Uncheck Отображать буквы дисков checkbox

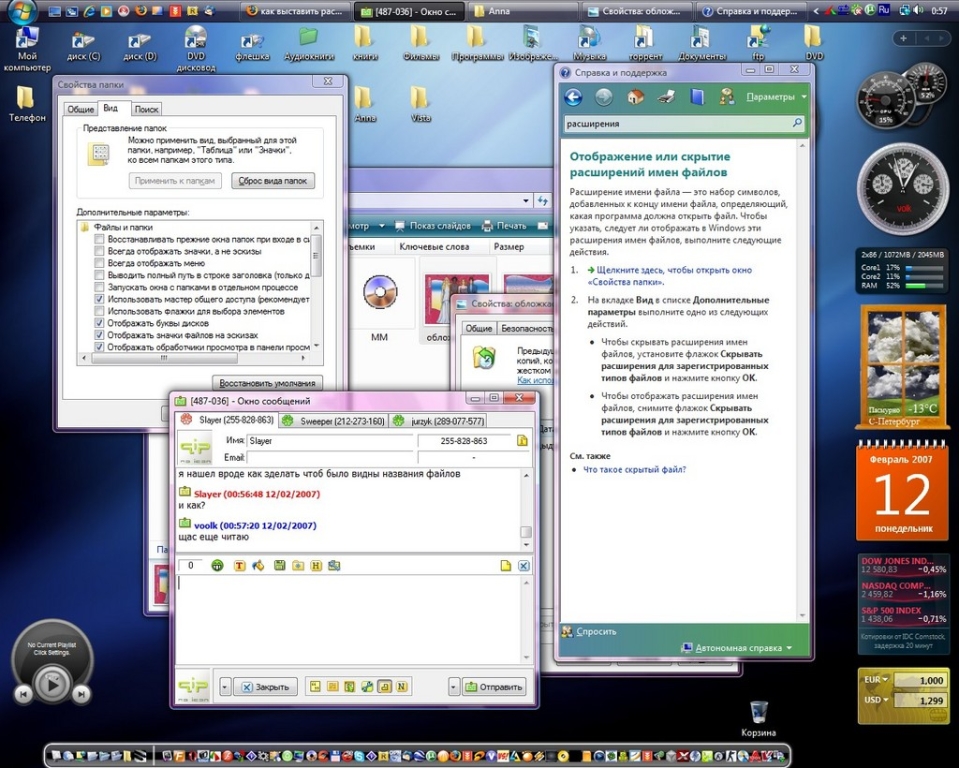99,323
